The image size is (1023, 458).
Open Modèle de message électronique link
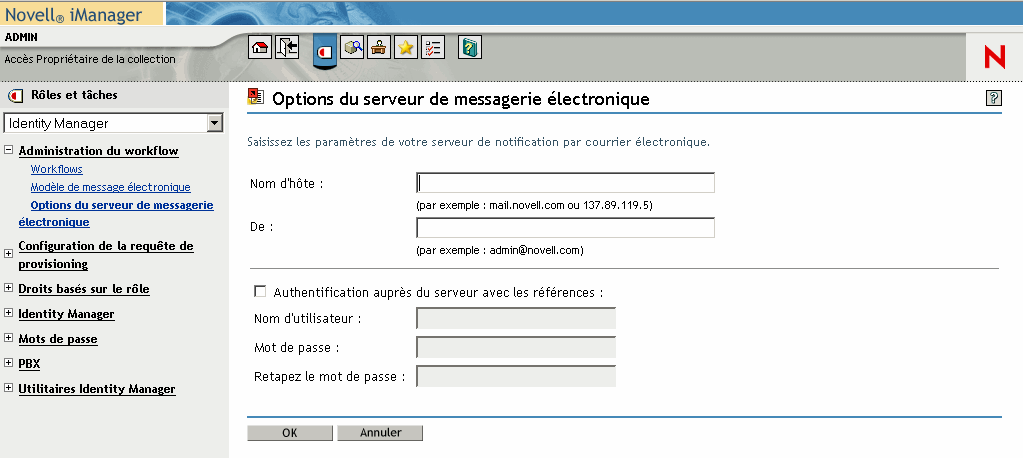(x=110, y=187)
